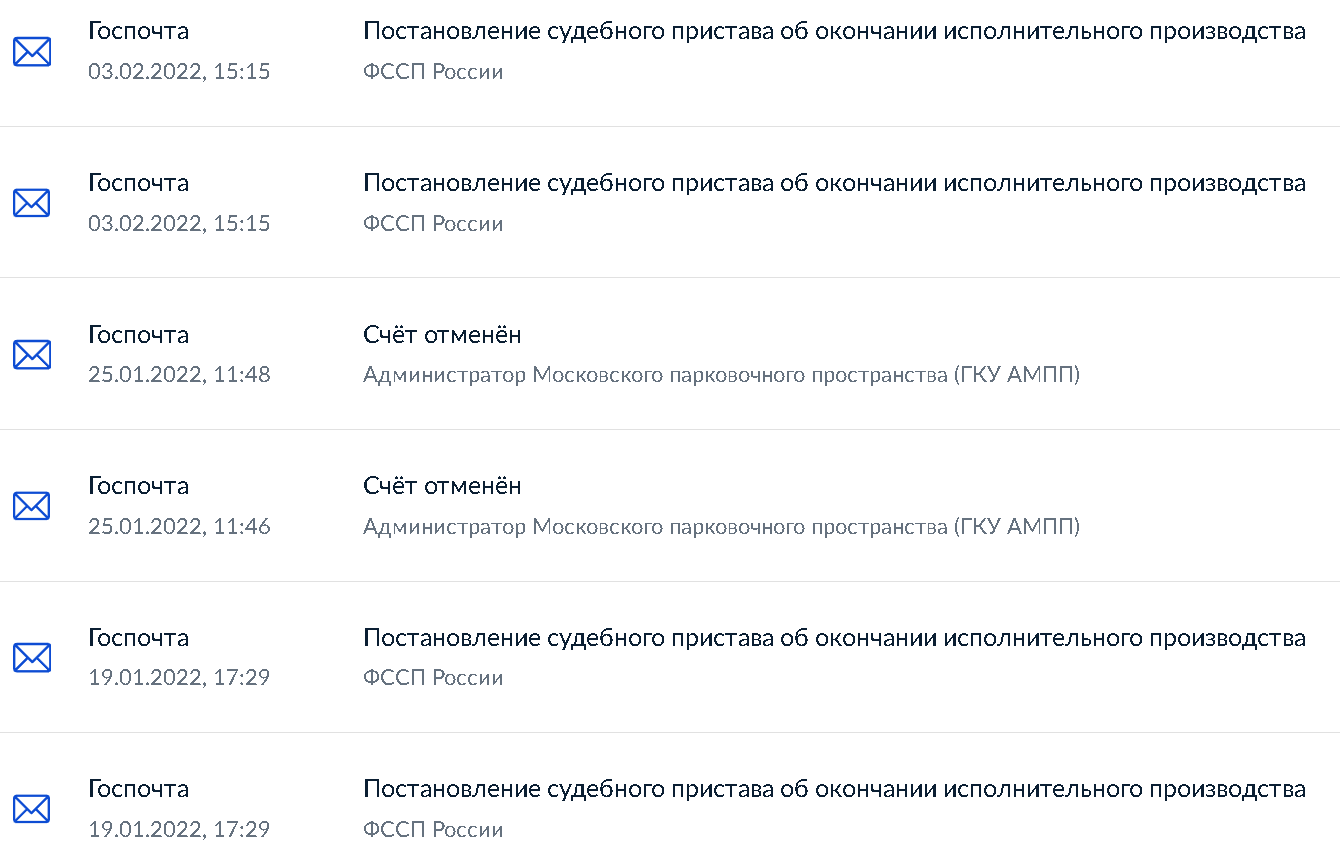Click the ГКУ АМПП sender line in the 11:46 message

point(722,527)
